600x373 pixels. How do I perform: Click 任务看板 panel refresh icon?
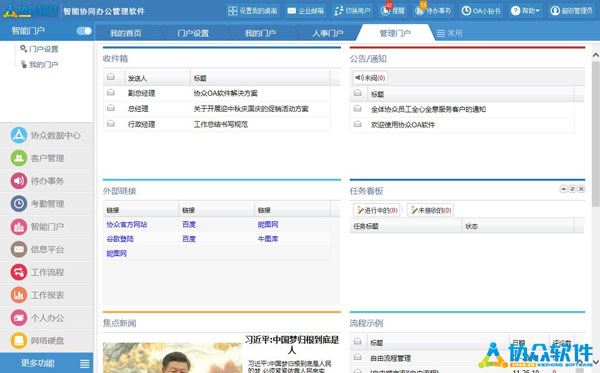tap(572, 189)
